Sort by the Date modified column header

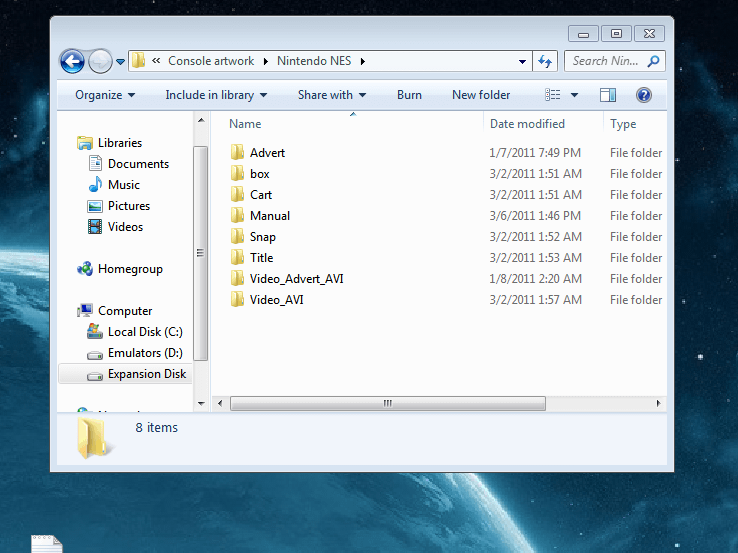[x=527, y=124]
